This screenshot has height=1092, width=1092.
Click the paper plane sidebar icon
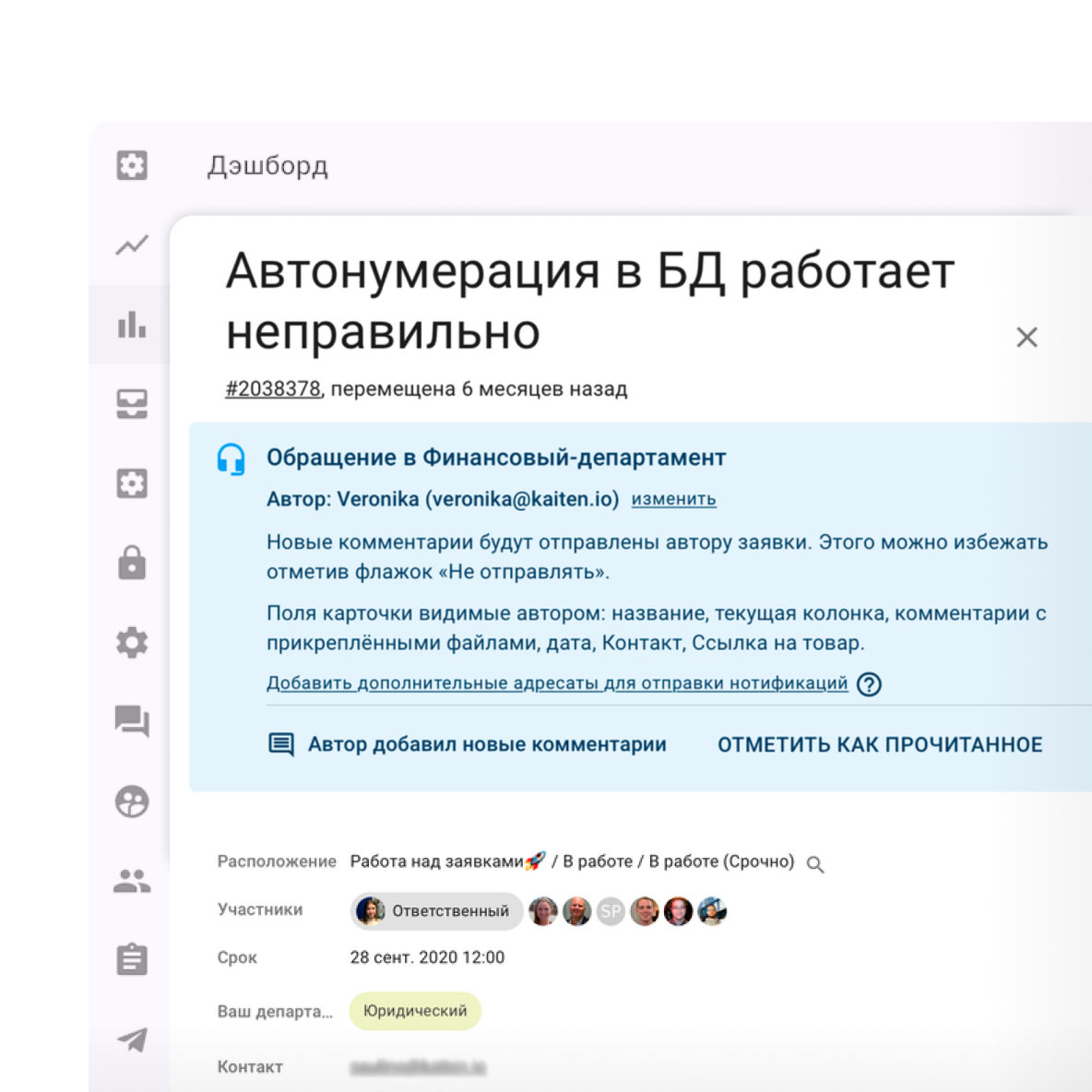132,1039
